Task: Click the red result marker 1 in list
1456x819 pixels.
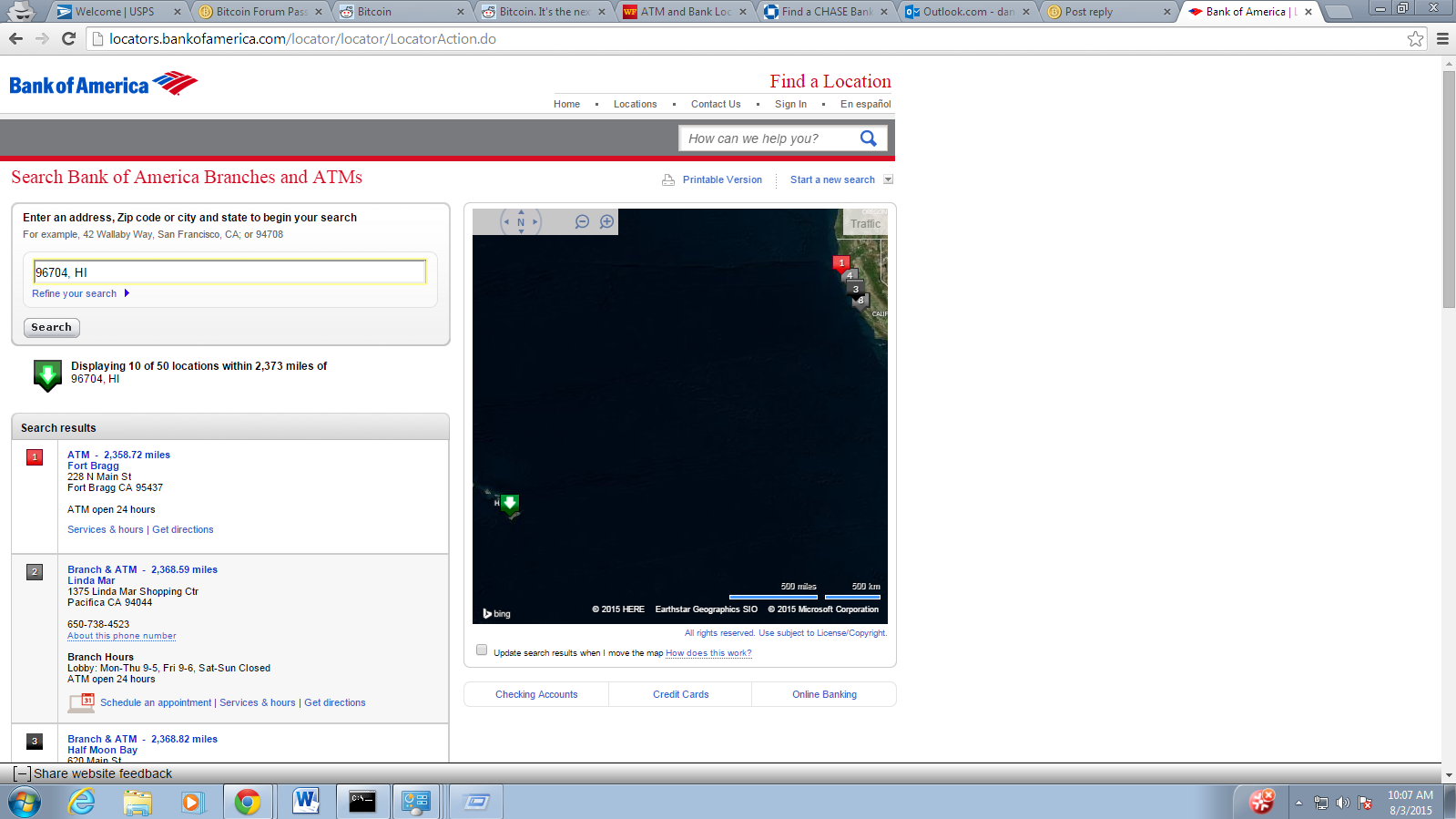Action: coord(35,457)
